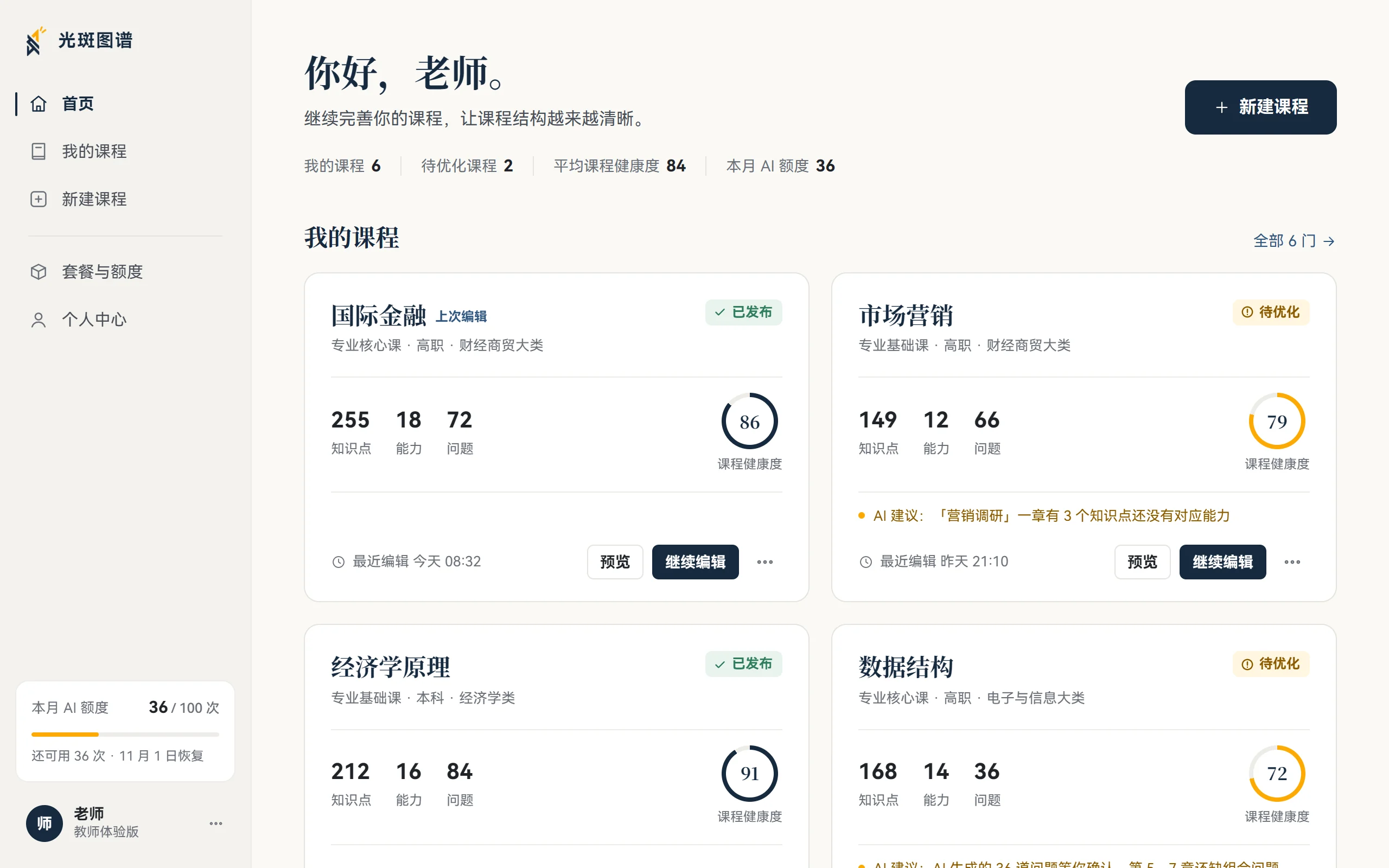Image resolution: width=1389 pixels, height=868 pixels.
Task: Click the 86 health ring on 国际金融
Action: point(750,422)
